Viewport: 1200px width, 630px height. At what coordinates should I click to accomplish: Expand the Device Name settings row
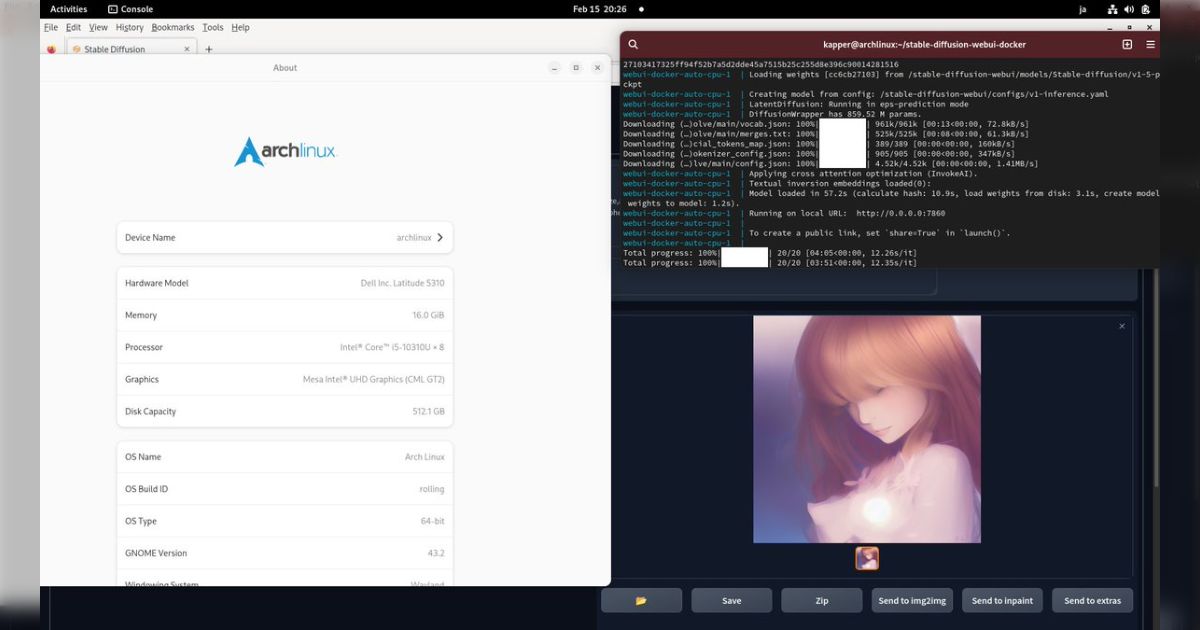tap(284, 237)
